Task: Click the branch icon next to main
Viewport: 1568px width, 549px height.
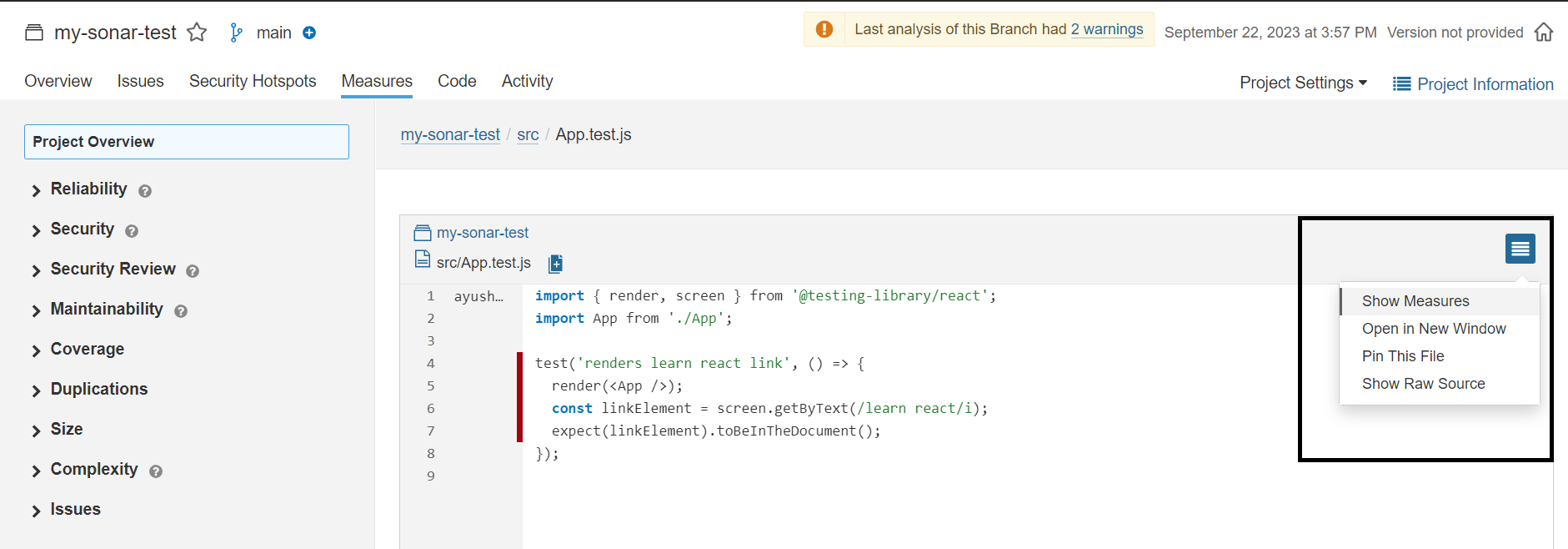Action: (x=237, y=33)
